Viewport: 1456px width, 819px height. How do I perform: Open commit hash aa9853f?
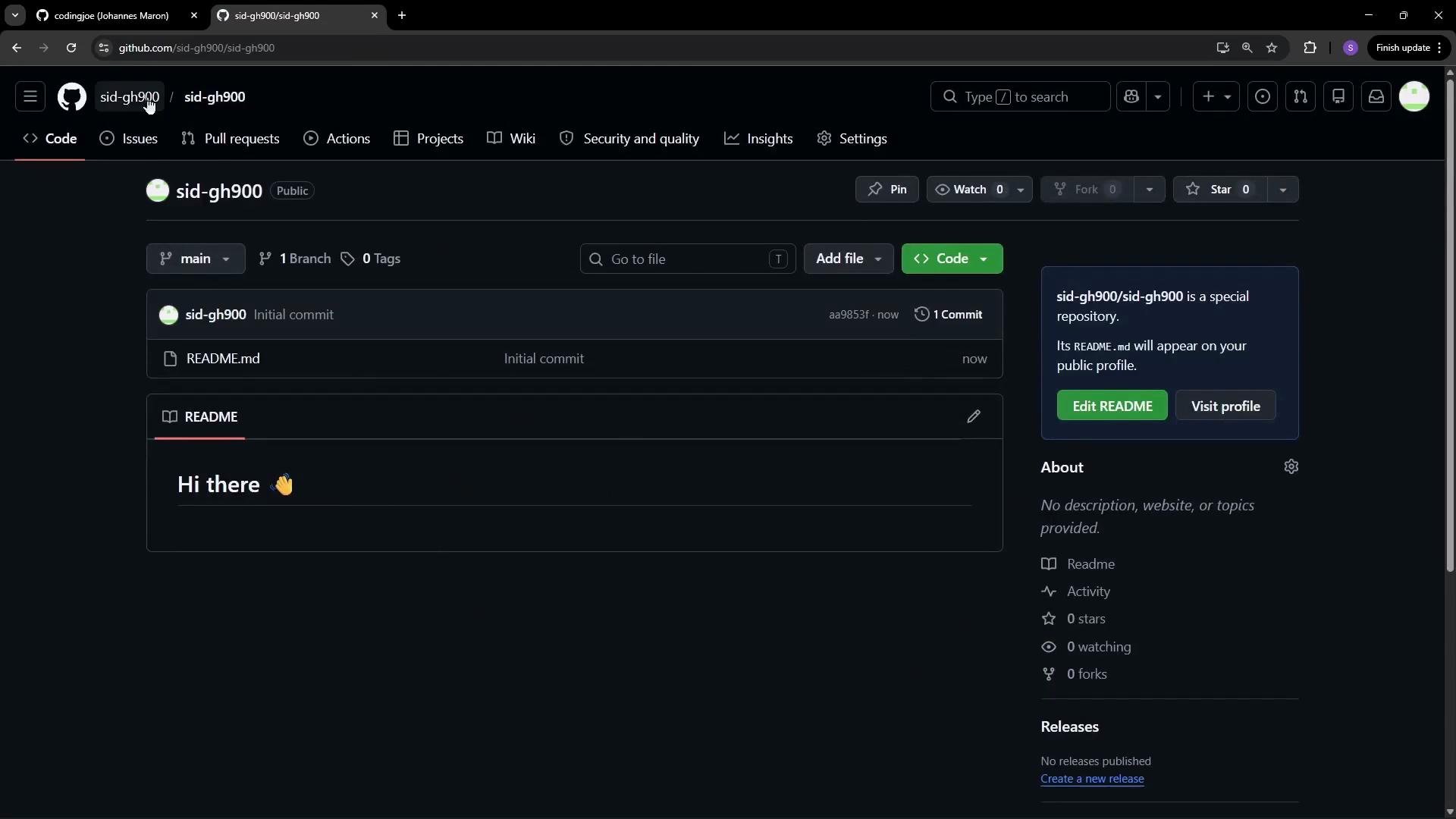coord(849,315)
